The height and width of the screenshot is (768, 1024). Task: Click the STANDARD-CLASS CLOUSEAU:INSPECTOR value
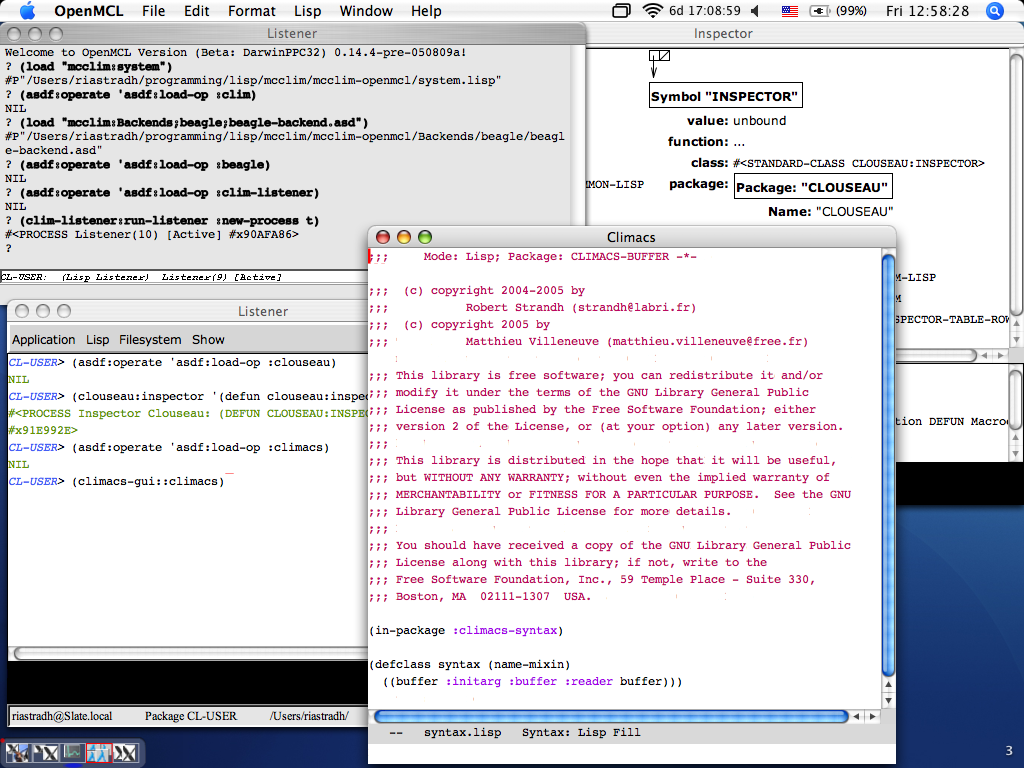(x=858, y=163)
